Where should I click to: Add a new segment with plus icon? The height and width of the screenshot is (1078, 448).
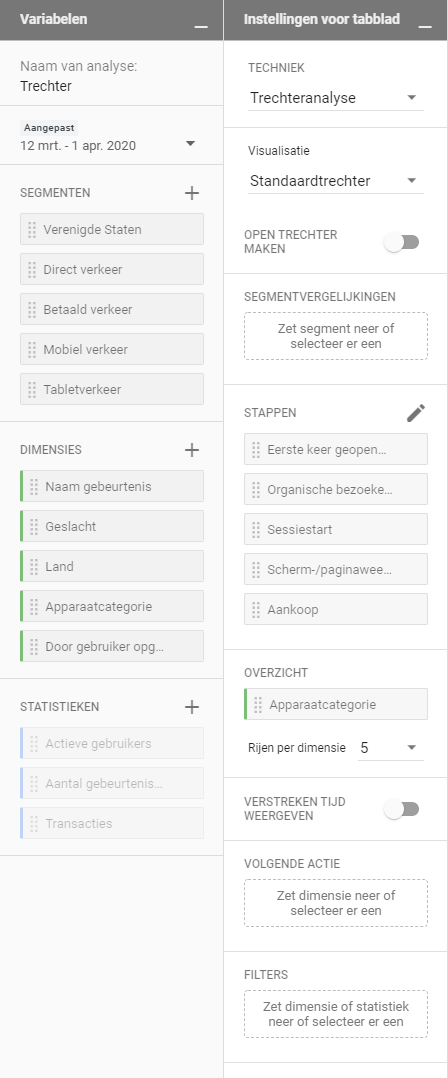[192, 193]
